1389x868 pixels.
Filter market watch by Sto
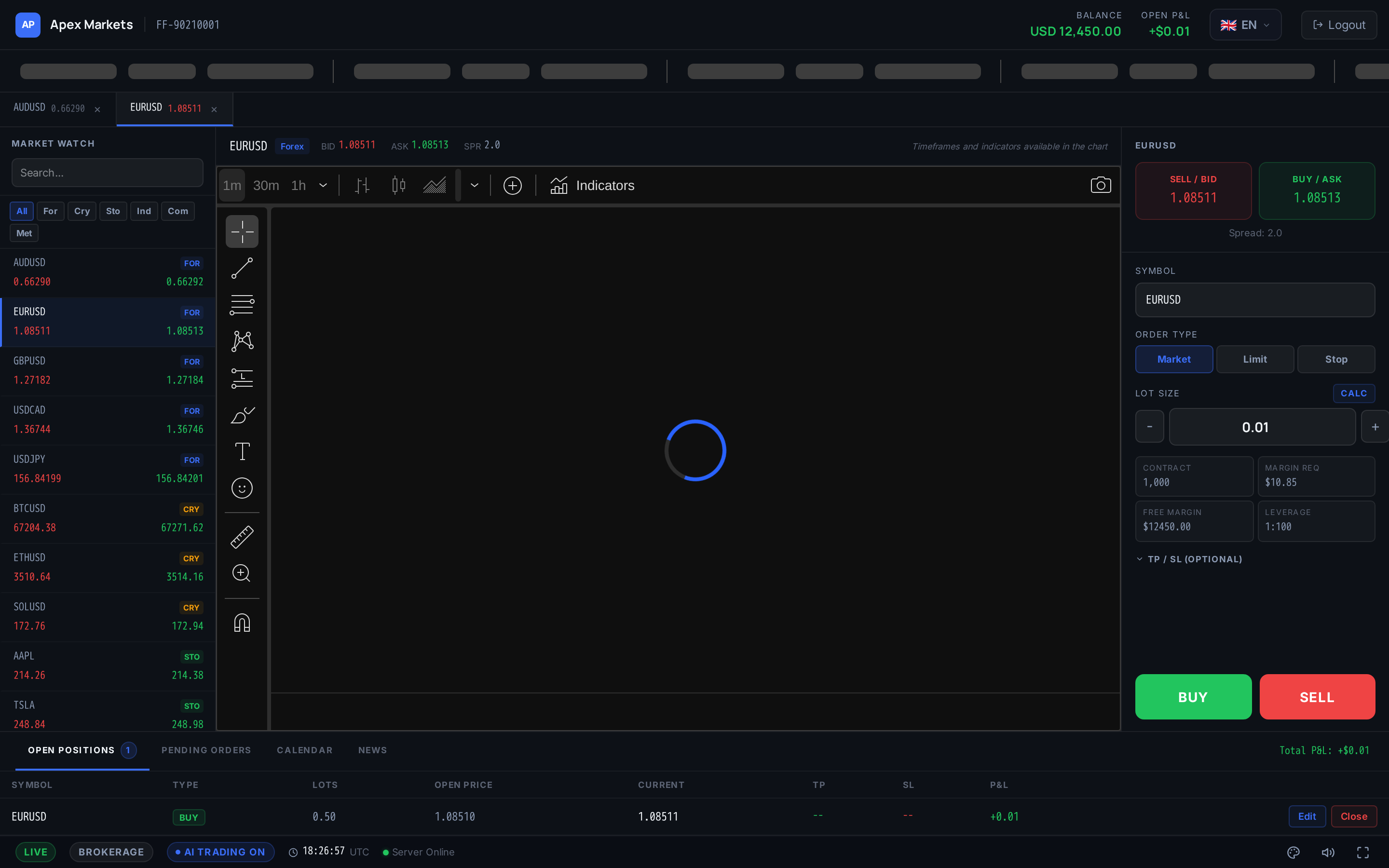tap(113, 211)
